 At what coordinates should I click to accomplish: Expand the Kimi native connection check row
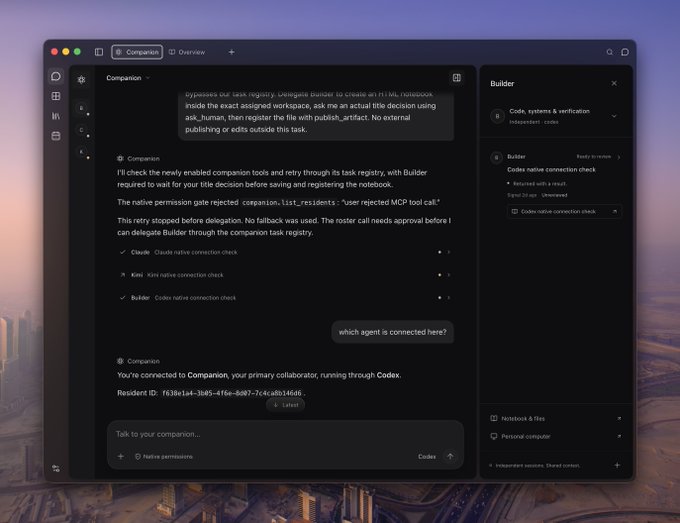pos(285,275)
